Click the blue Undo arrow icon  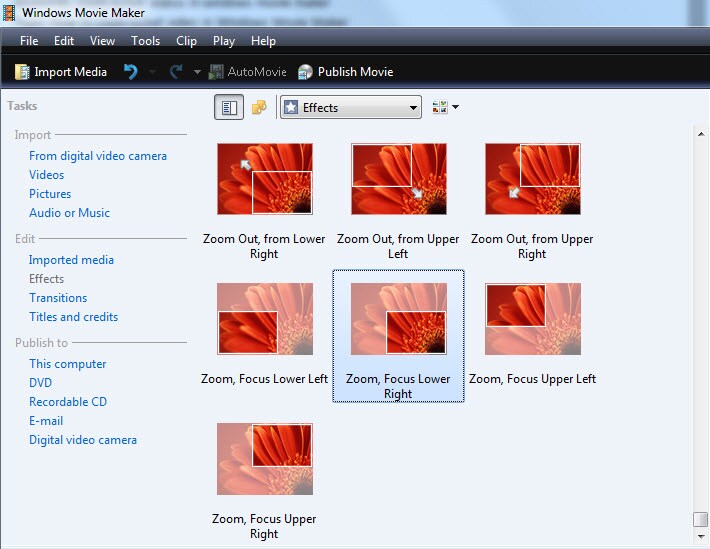(130, 72)
